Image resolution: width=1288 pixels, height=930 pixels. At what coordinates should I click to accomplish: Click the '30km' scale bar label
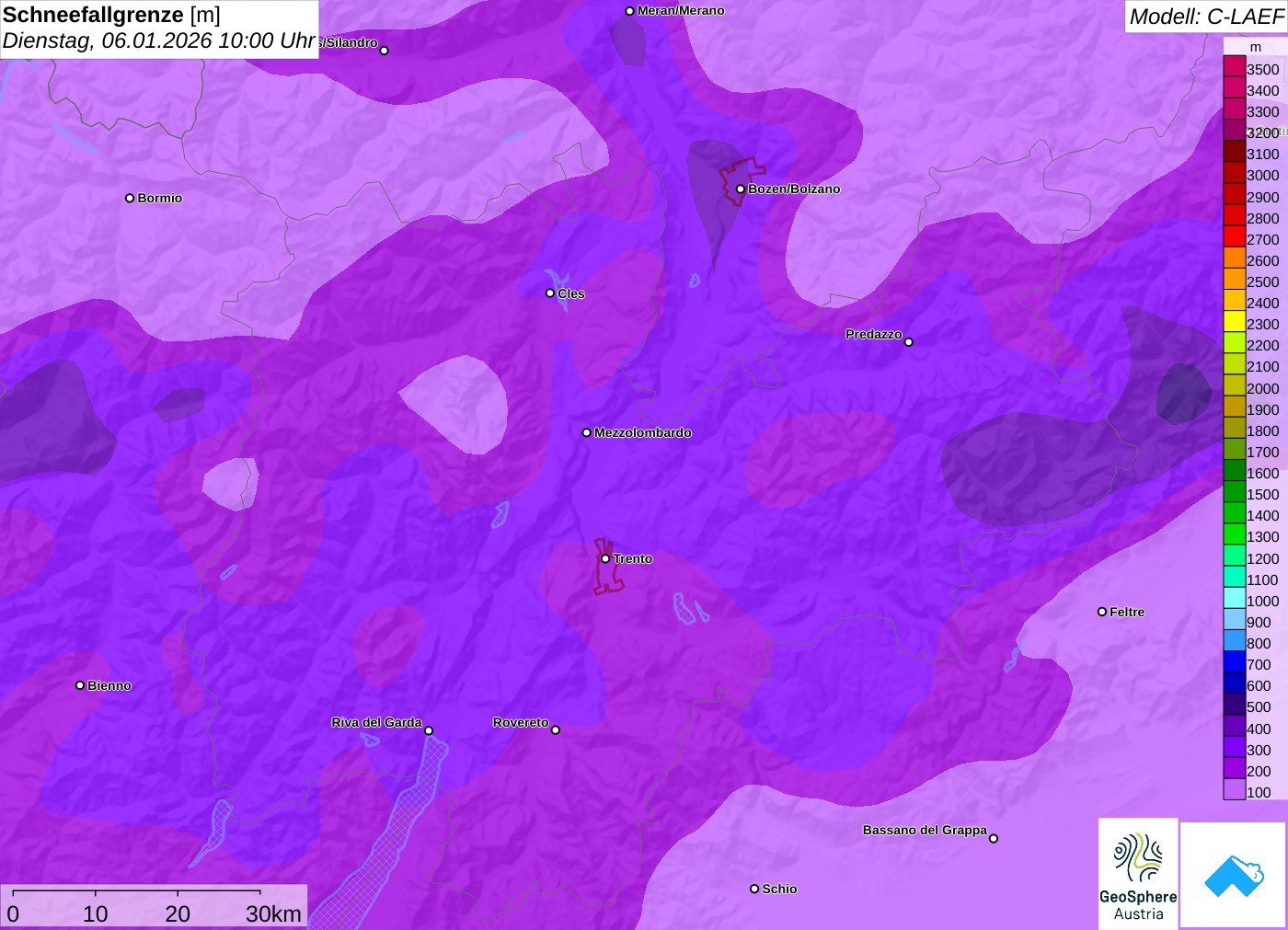coord(273,913)
